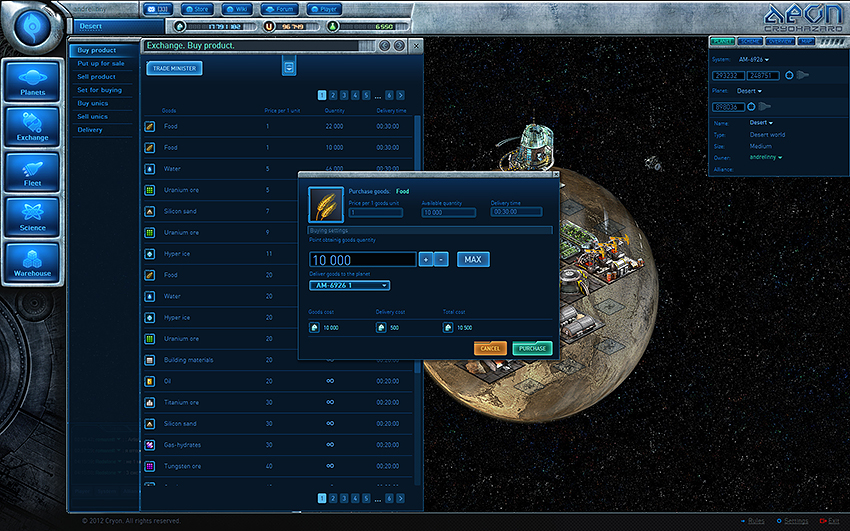
Task: Go to the Science section
Action: (x=32, y=217)
